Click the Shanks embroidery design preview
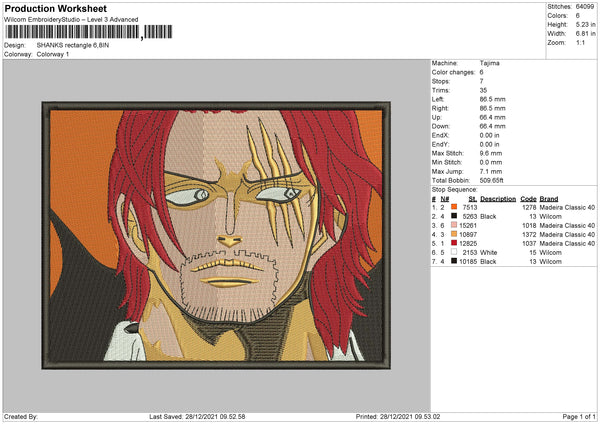 pyautogui.click(x=216, y=235)
